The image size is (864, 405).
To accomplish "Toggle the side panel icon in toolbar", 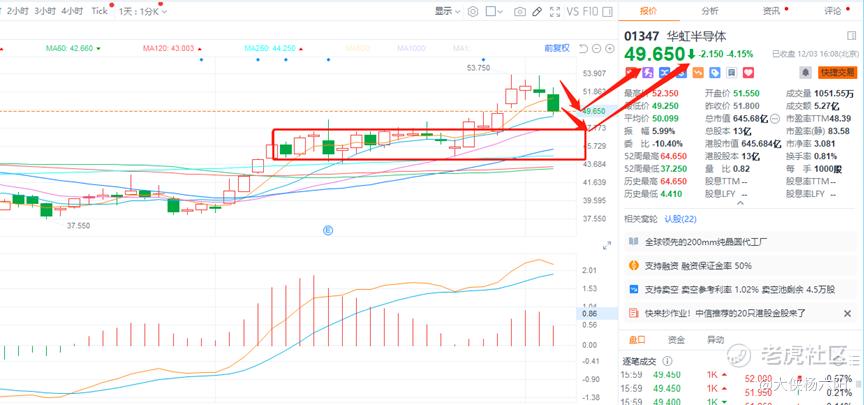I will [x=607, y=12].
